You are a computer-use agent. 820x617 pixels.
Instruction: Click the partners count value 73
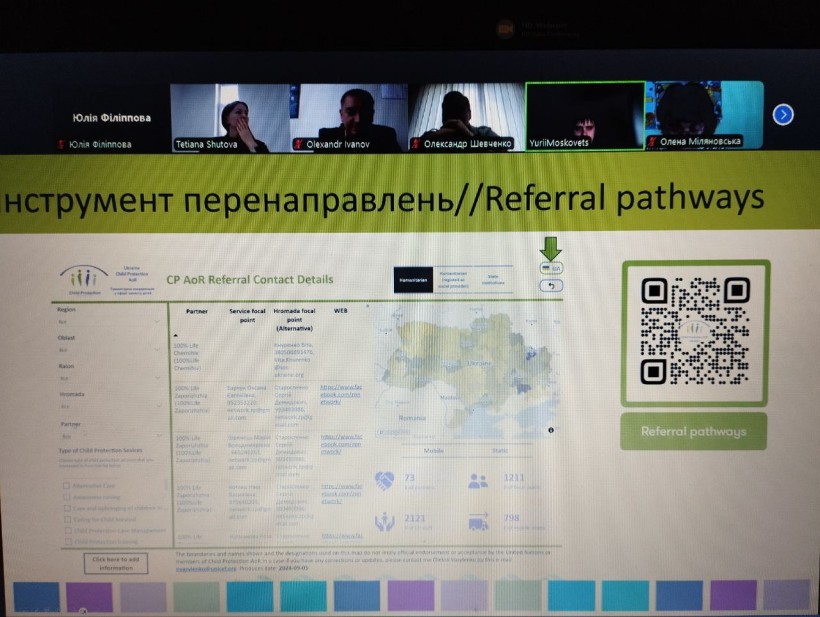tap(409, 477)
